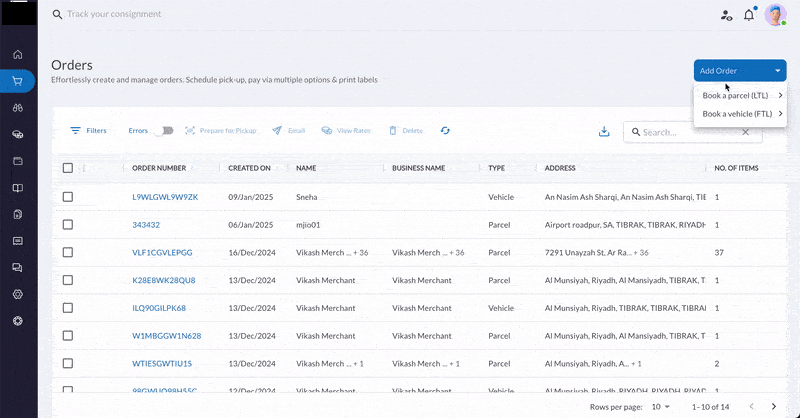
Task: Choose Book a parcel (LTL)
Action: 740,95
